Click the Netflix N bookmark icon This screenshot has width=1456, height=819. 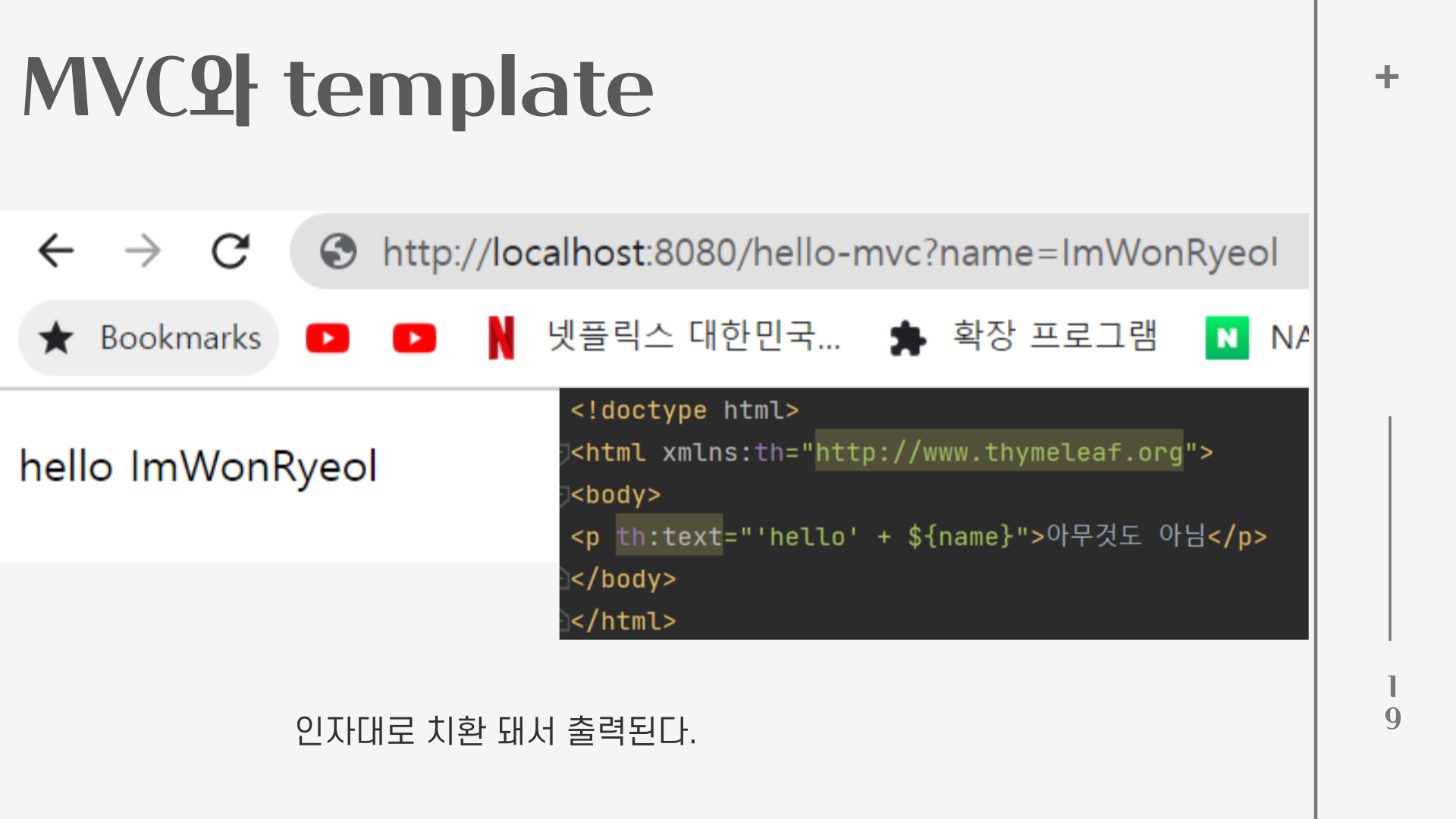coord(501,338)
